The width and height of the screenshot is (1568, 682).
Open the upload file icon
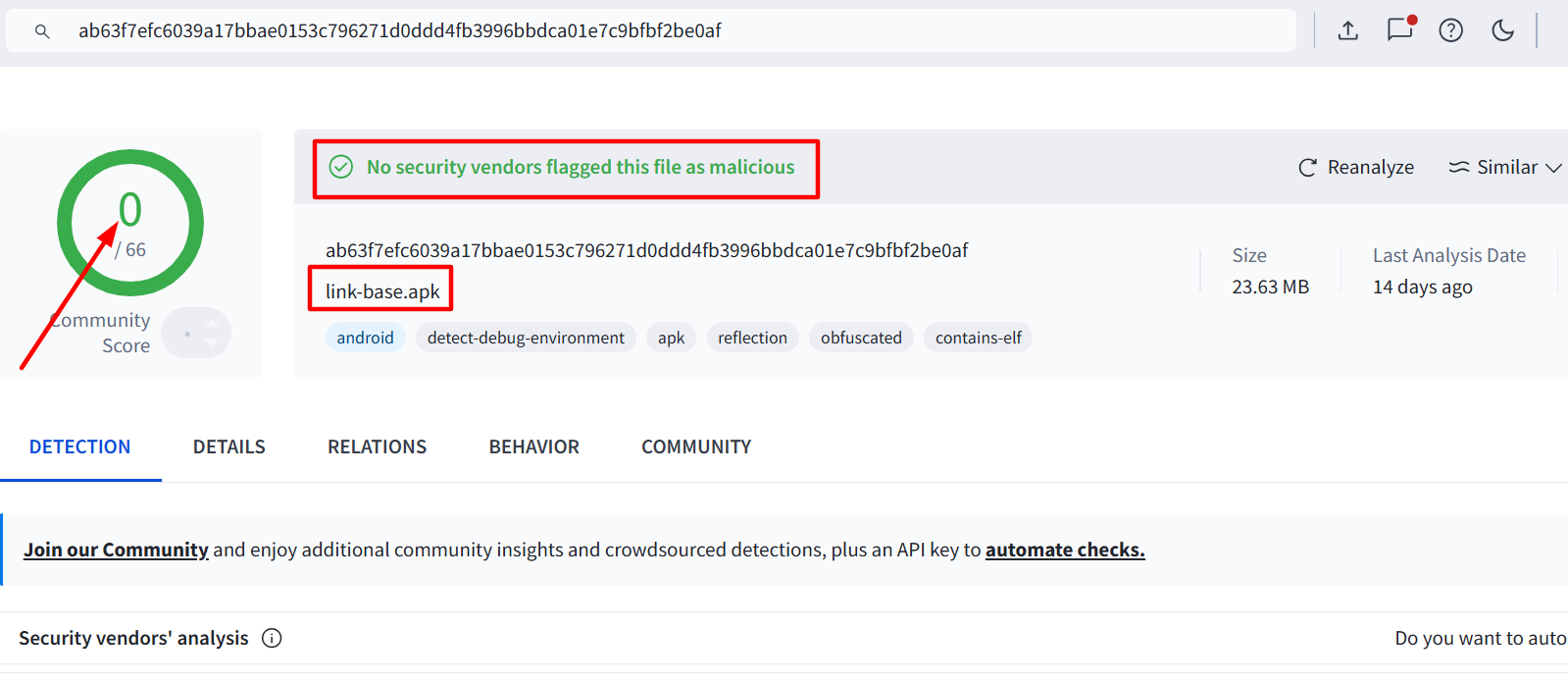[x=1348, y=30]
